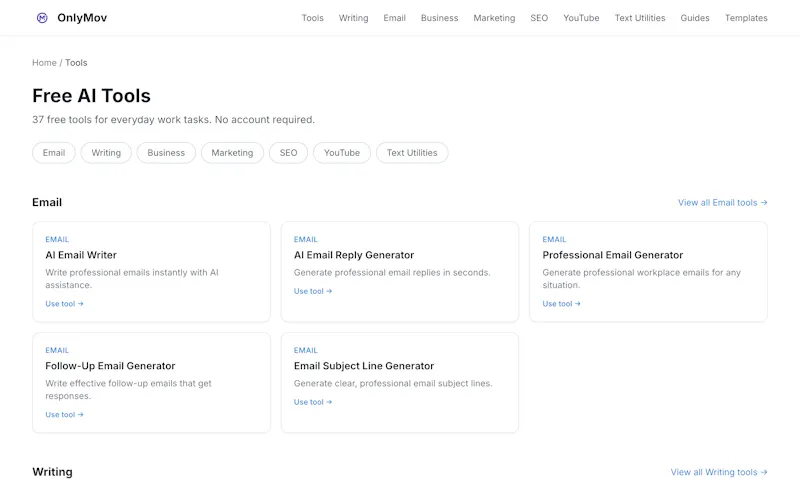
Task: Filter by the Writing category pill
Action: click(x=106, y=153)
